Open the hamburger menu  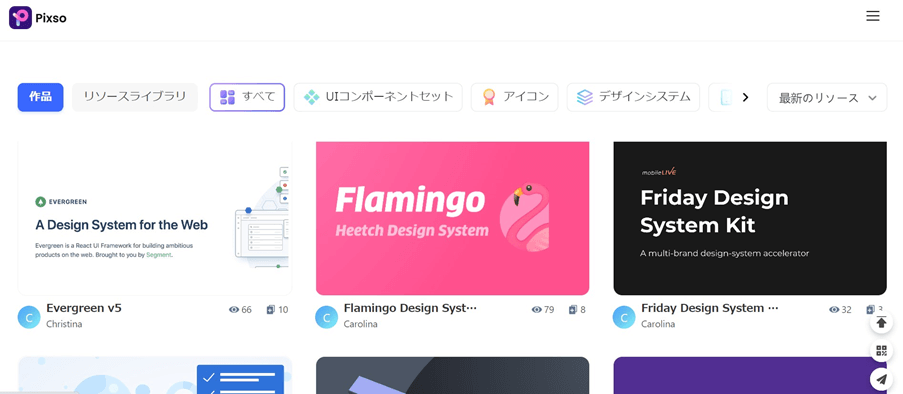coord(872,16)
